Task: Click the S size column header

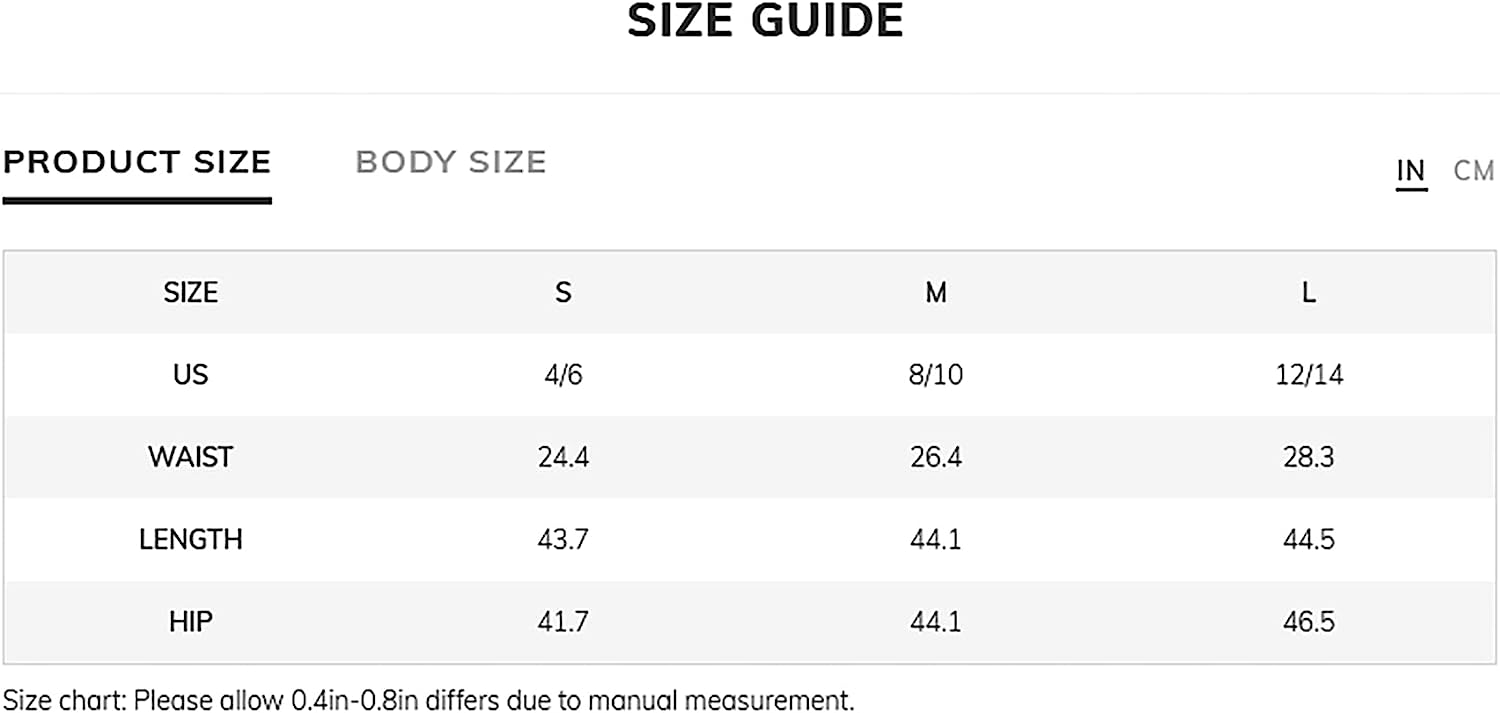Action: pyautogui.click(x=563, y=292)
